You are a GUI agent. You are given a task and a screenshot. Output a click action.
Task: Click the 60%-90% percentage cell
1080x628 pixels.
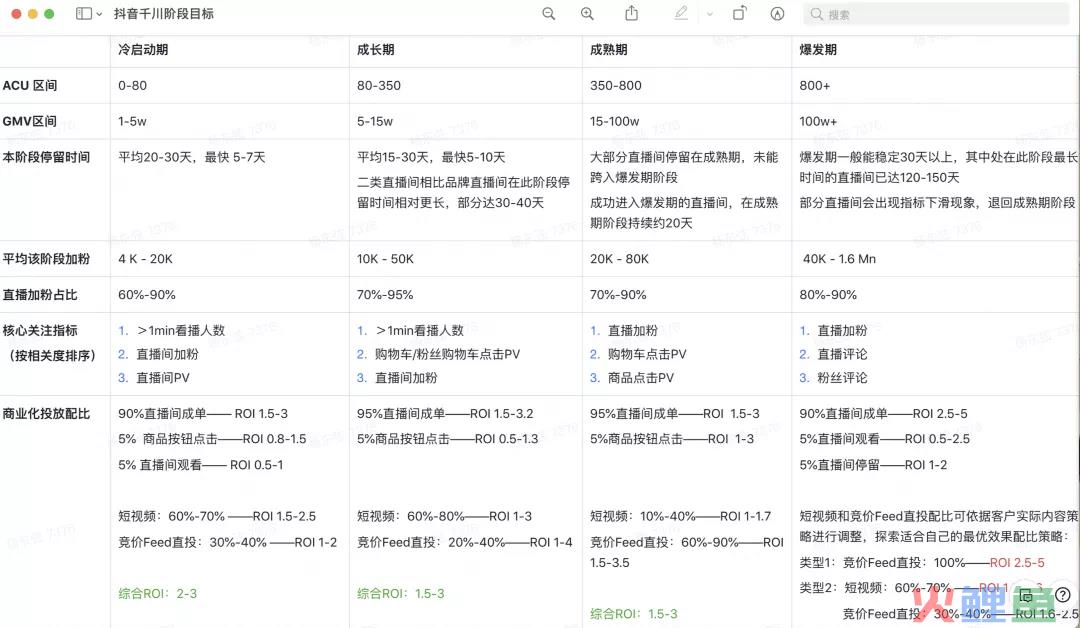[147, 295]
